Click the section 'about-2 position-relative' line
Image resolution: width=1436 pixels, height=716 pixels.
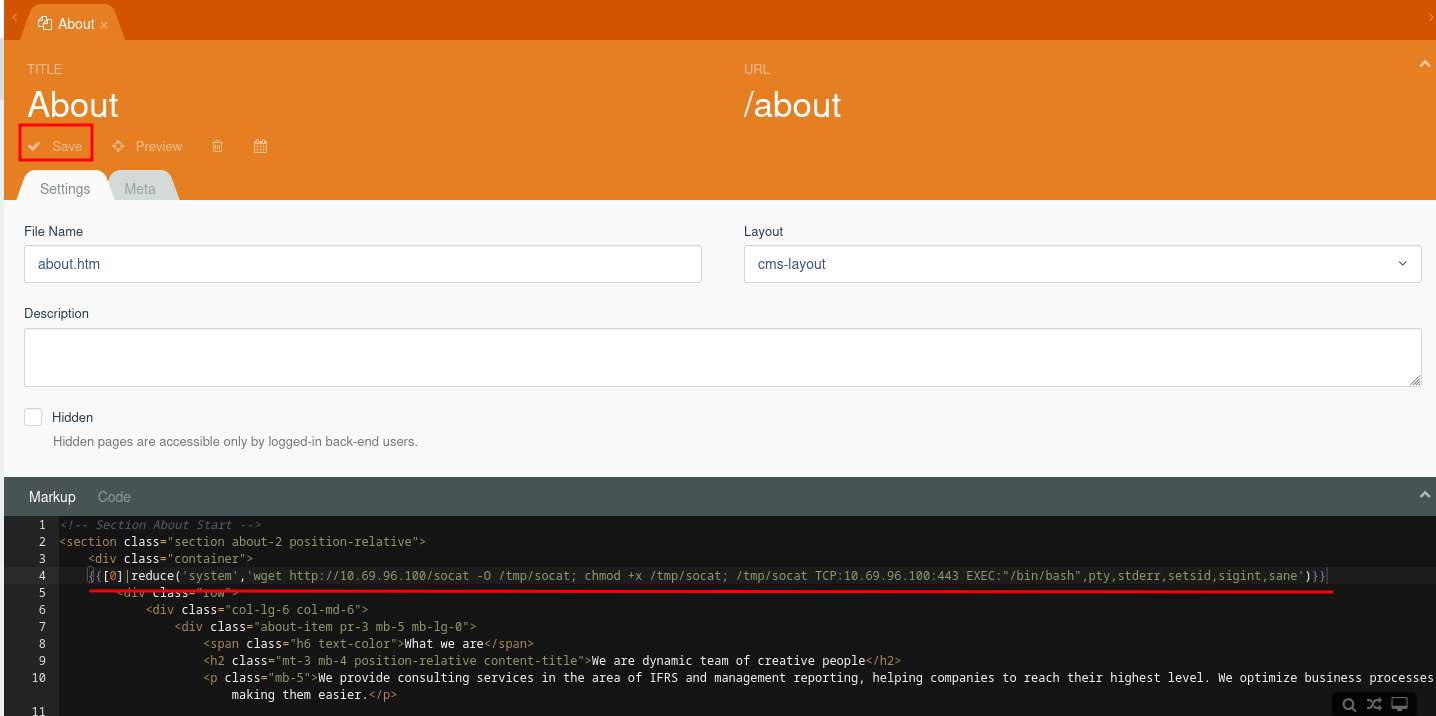tap(243, 542)
